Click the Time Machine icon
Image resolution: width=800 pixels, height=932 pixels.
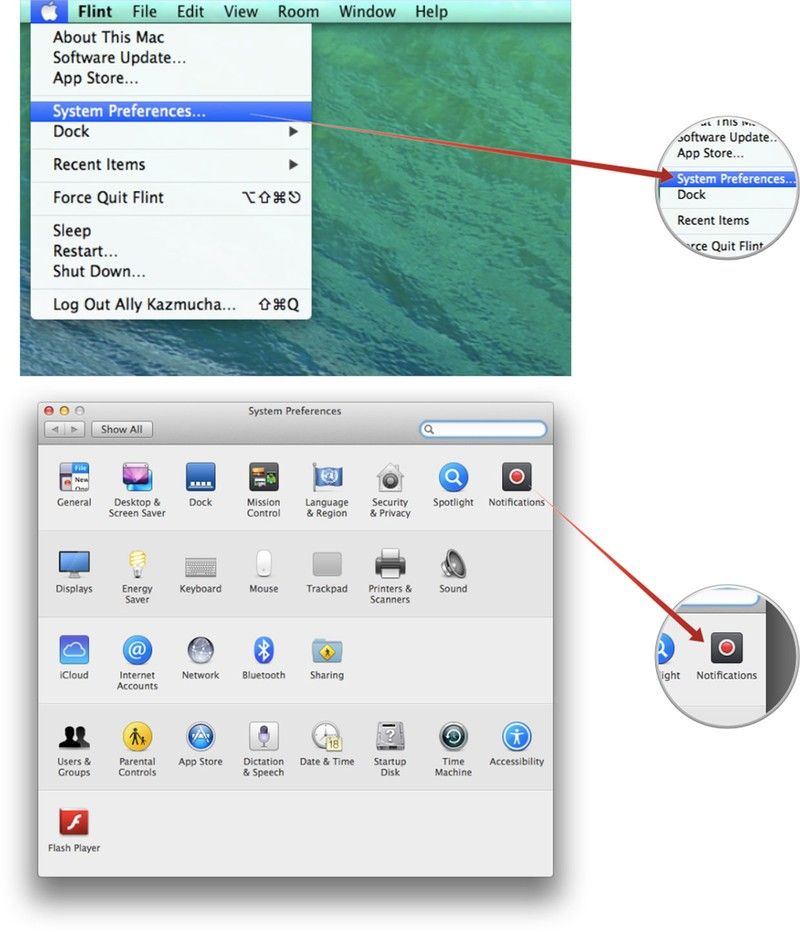[x=453, y=738]
